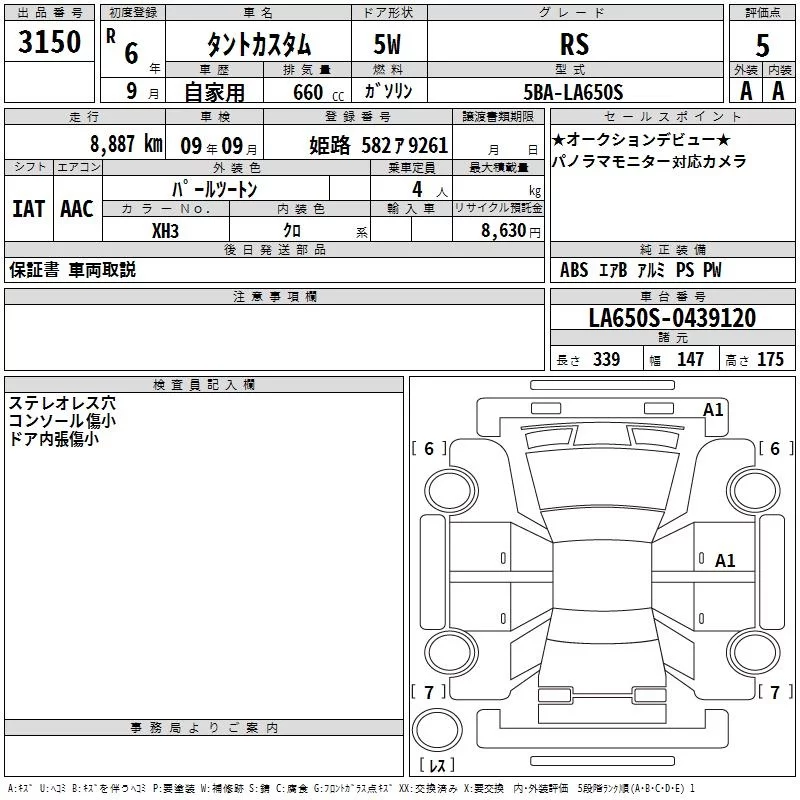Click the A1 mark on the side door
Viewport: 800px width, 800px height.
[x=725, y=561]
